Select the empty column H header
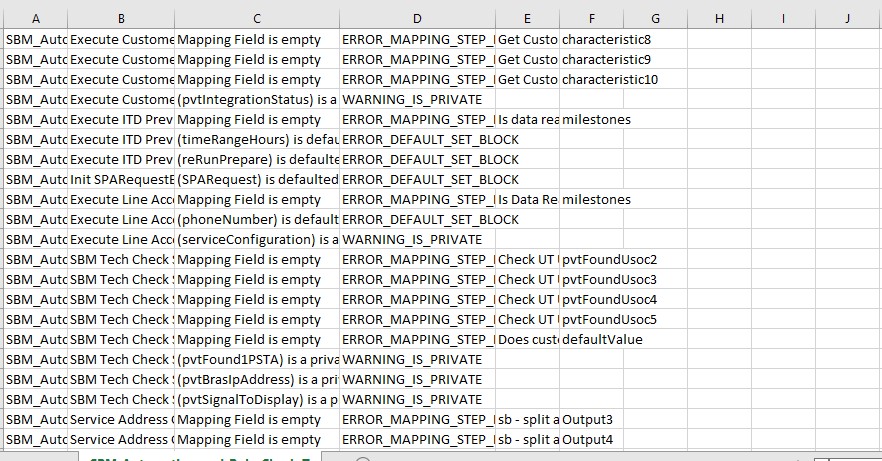Image resolution: width=882 pixels, height=461 pixels. (x=720, y=18)
